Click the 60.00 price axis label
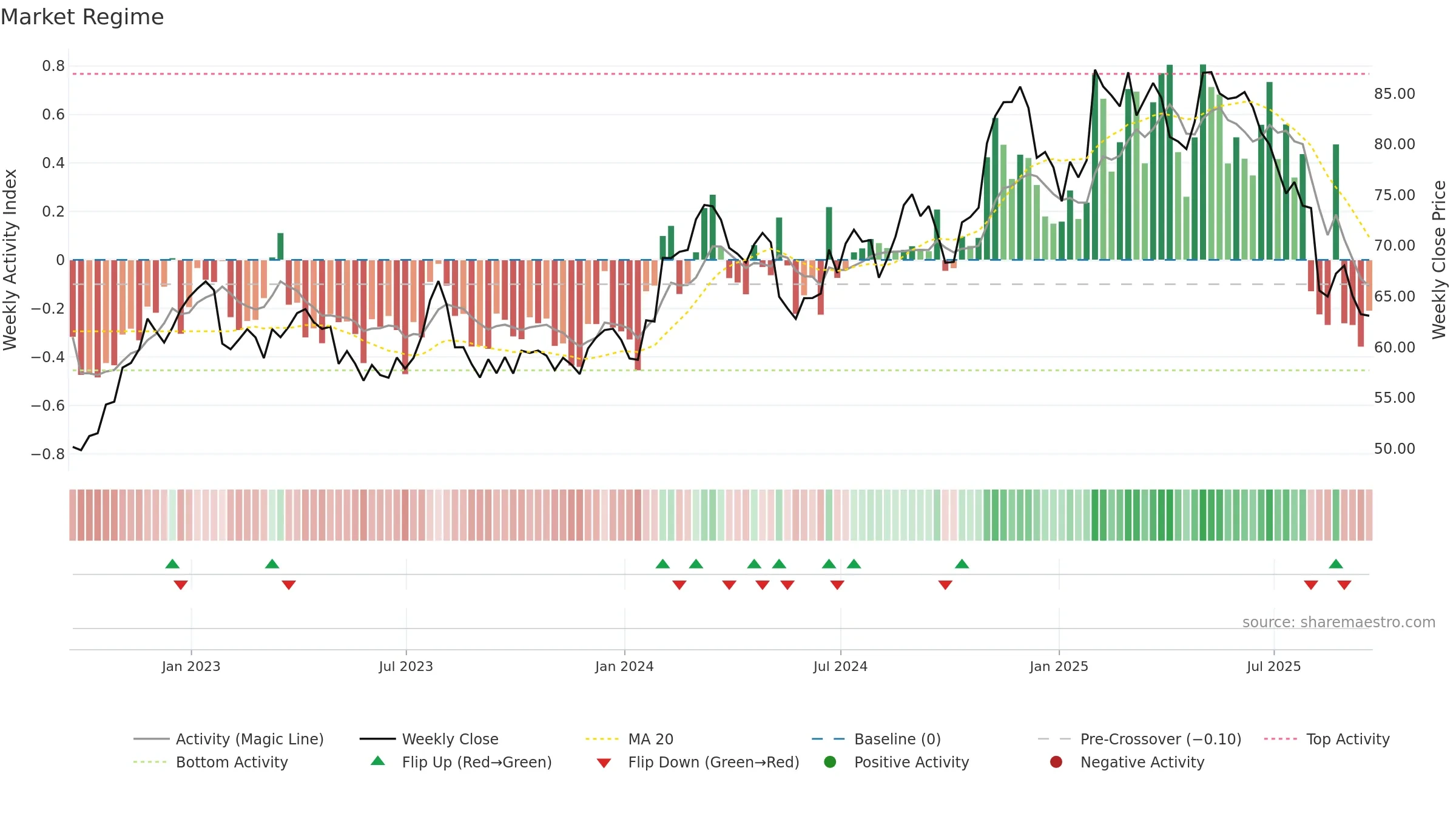 1395,347
